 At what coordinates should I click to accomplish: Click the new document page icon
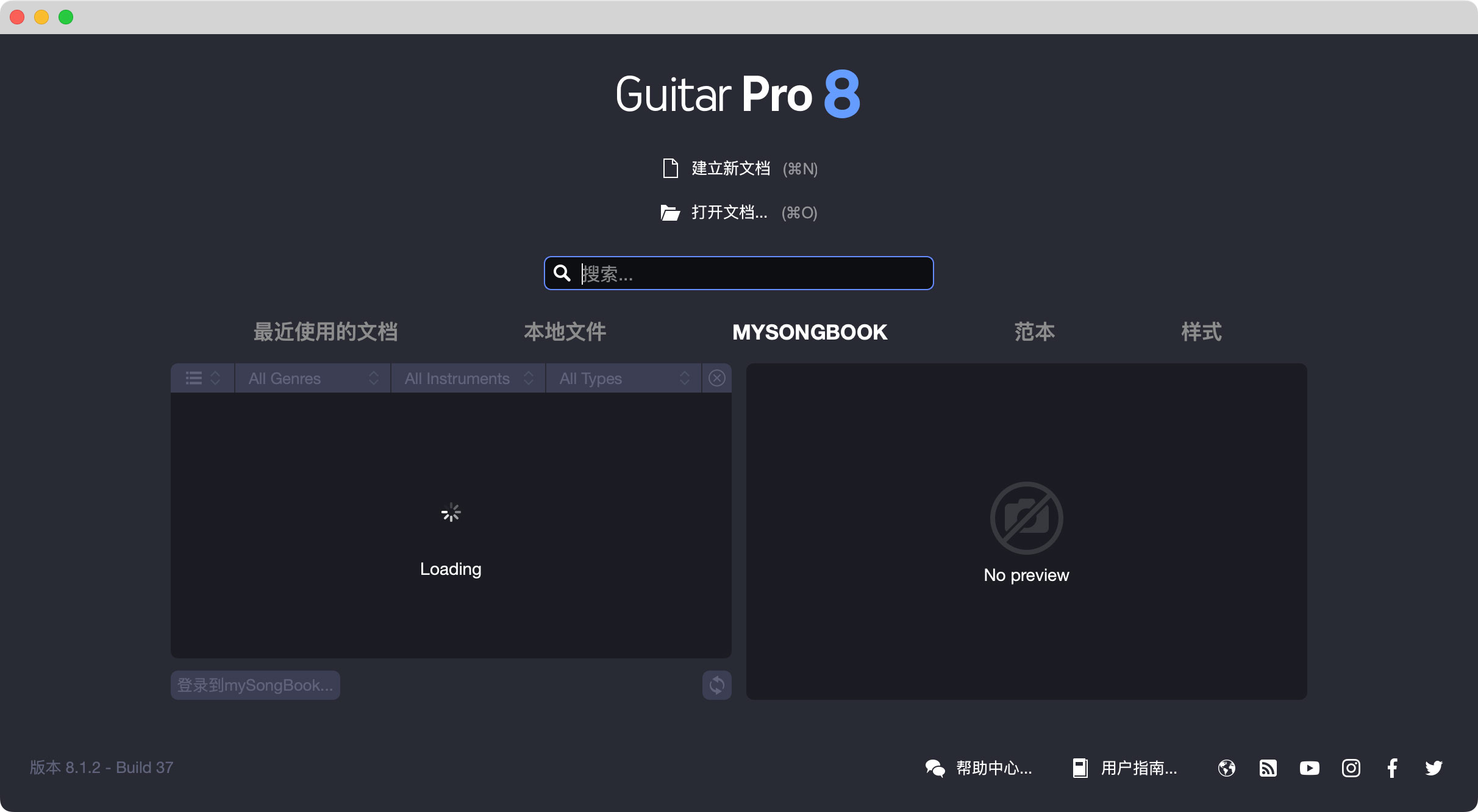pyautogui.click(x=670, y=168)
